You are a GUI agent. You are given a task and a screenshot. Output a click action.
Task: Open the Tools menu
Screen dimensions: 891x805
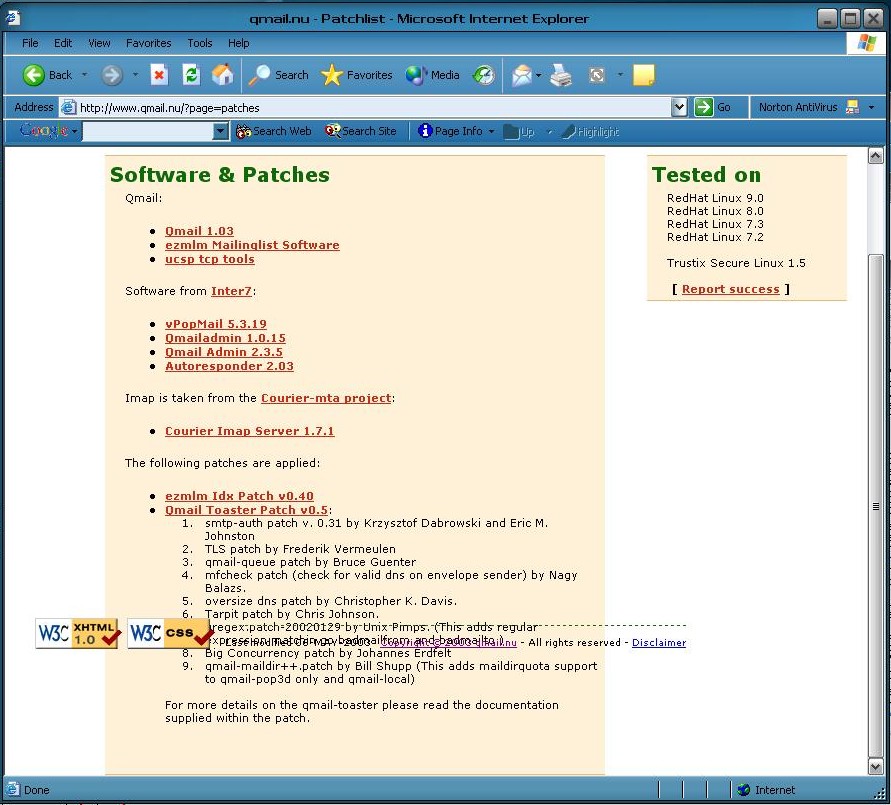(x=199, y=43)
